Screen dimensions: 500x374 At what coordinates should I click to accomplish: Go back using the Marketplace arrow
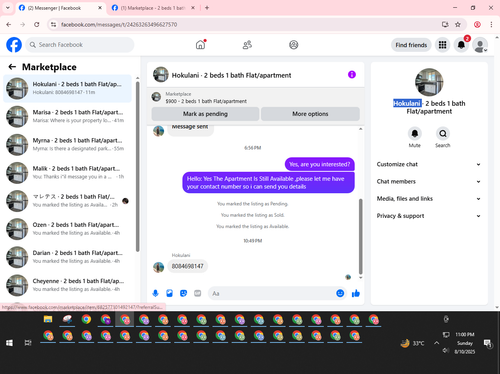[x=12, y=67]
